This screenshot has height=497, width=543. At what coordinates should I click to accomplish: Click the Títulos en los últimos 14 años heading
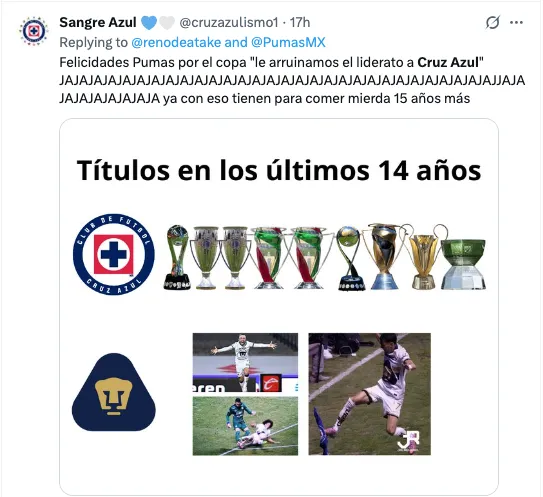pyautogui.click(x=279, y=170)
